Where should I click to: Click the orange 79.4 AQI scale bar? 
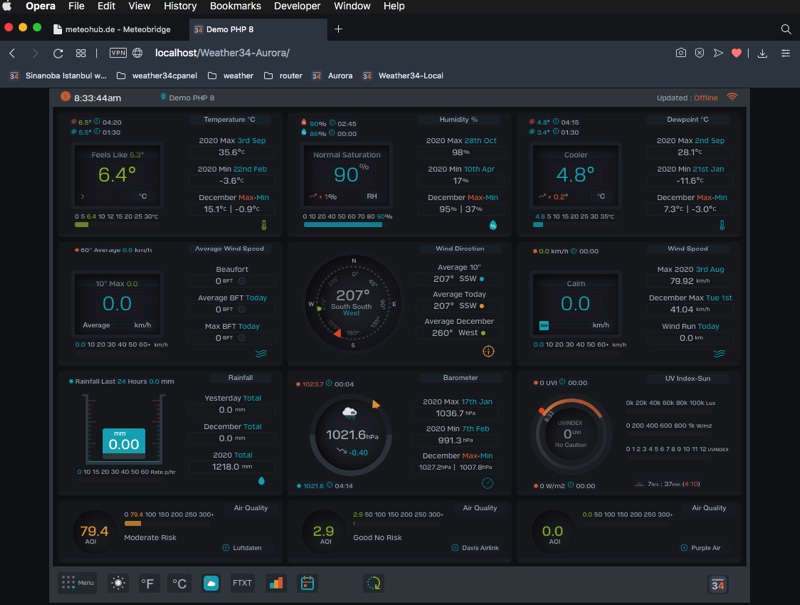click(133, 523)
